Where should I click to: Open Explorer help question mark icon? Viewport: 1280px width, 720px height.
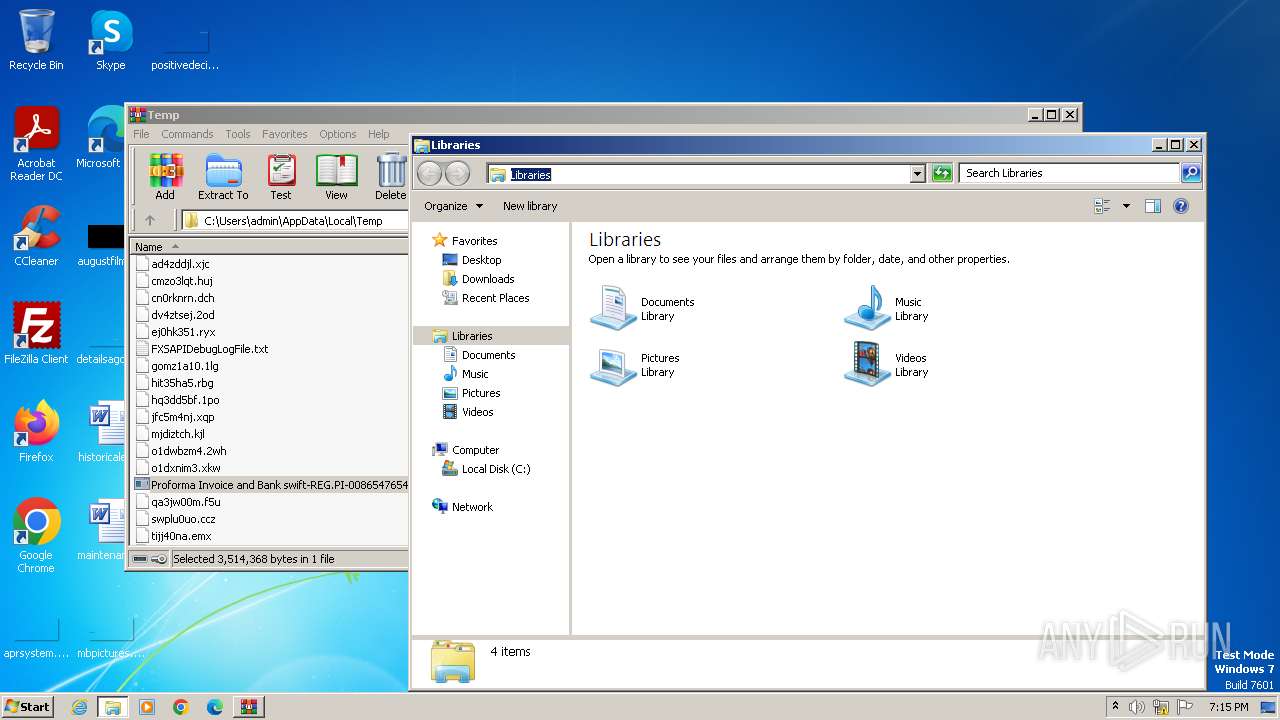click(x=1180, y=206)
